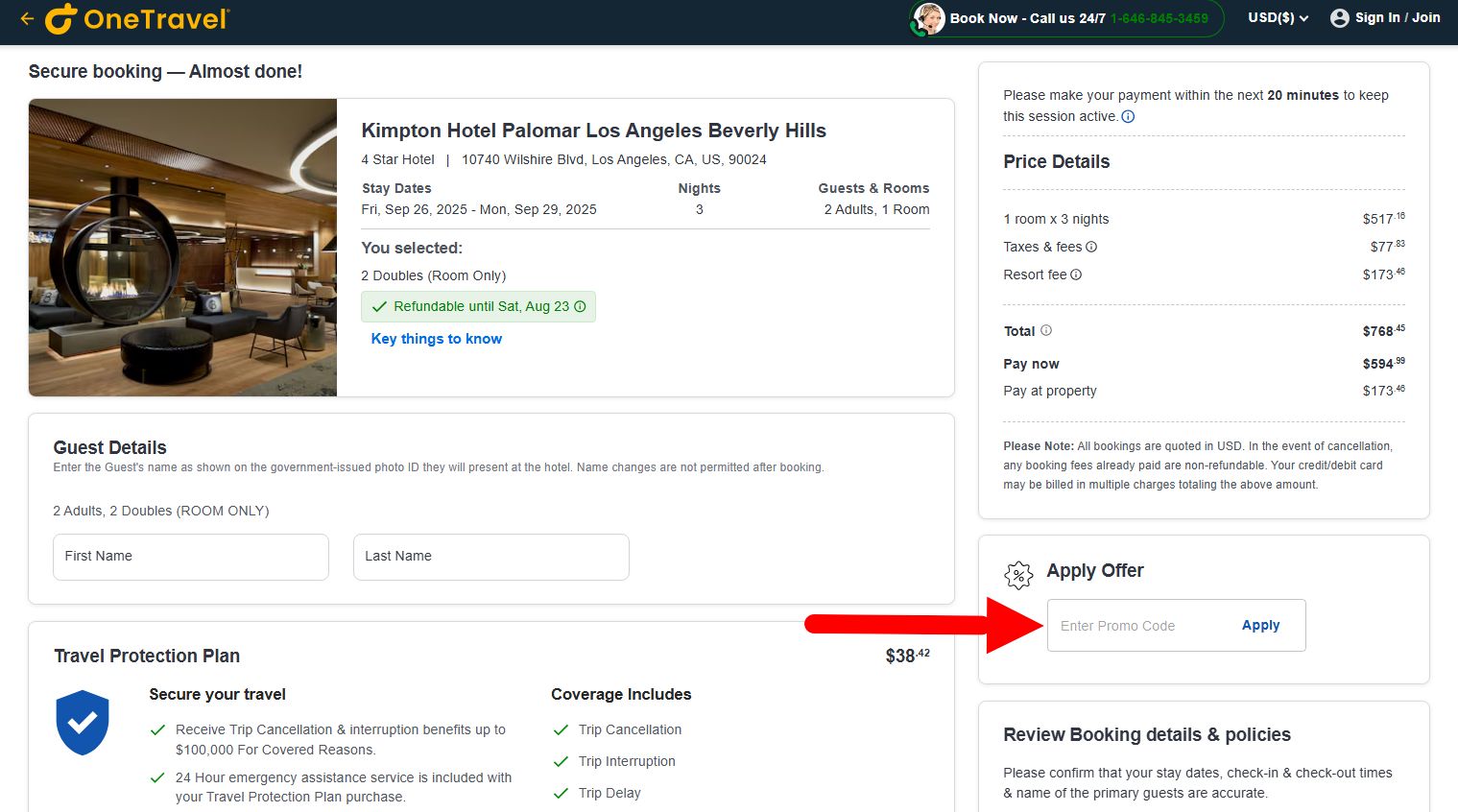The image size is (1458, 812).
Task: Click the Total info icon
Action: coord(1046,330)
